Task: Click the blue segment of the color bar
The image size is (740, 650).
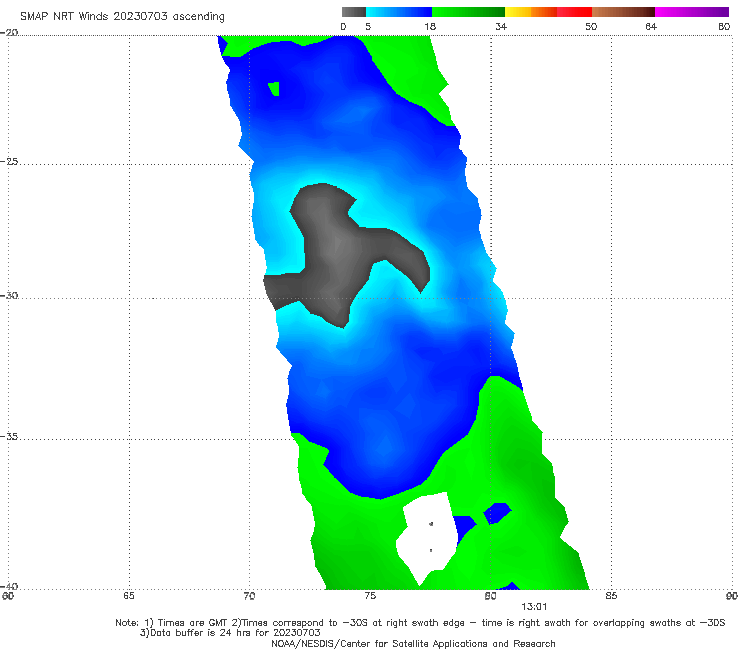Action: pos(399,12)
